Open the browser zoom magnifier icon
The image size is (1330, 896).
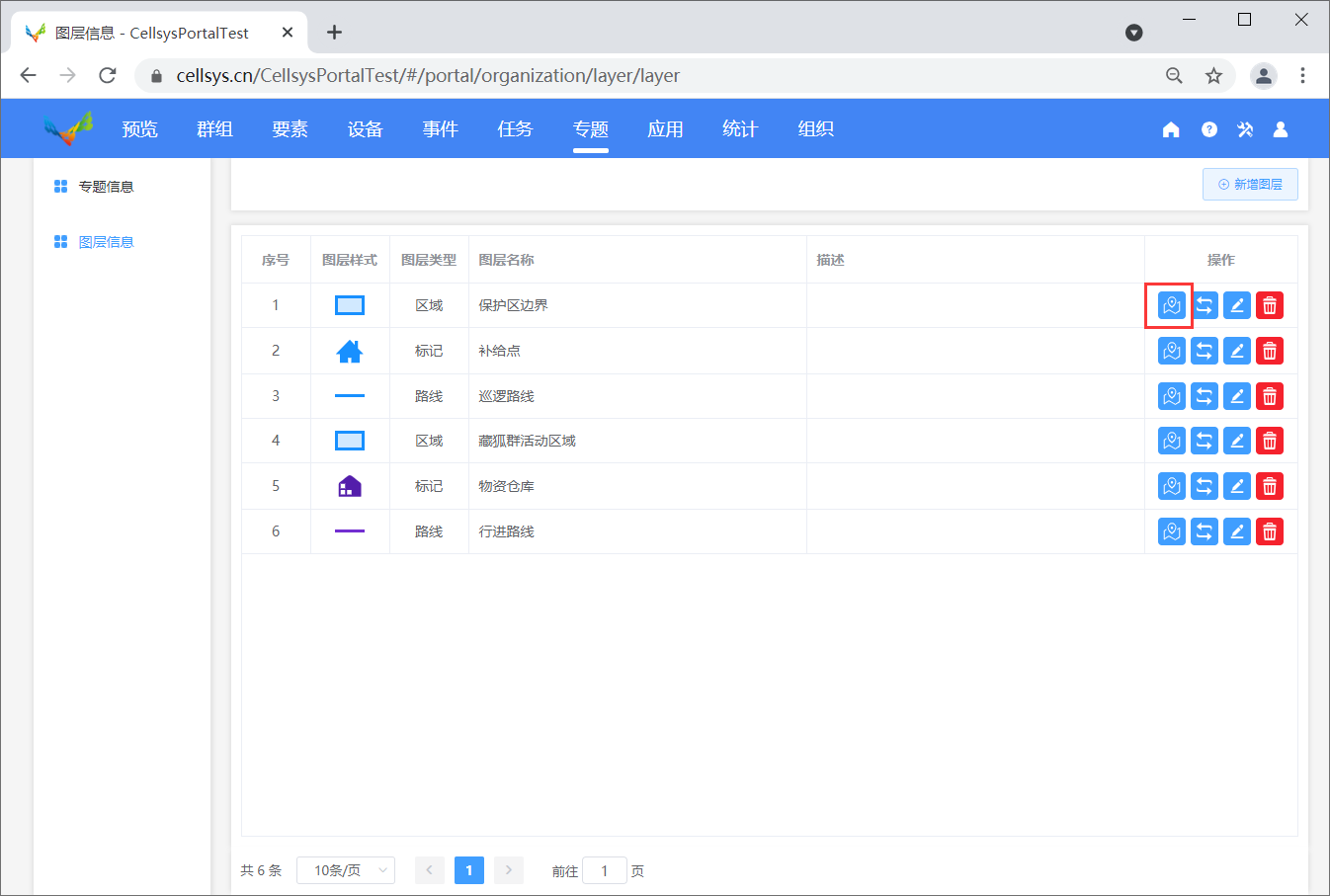[1174, 76]
